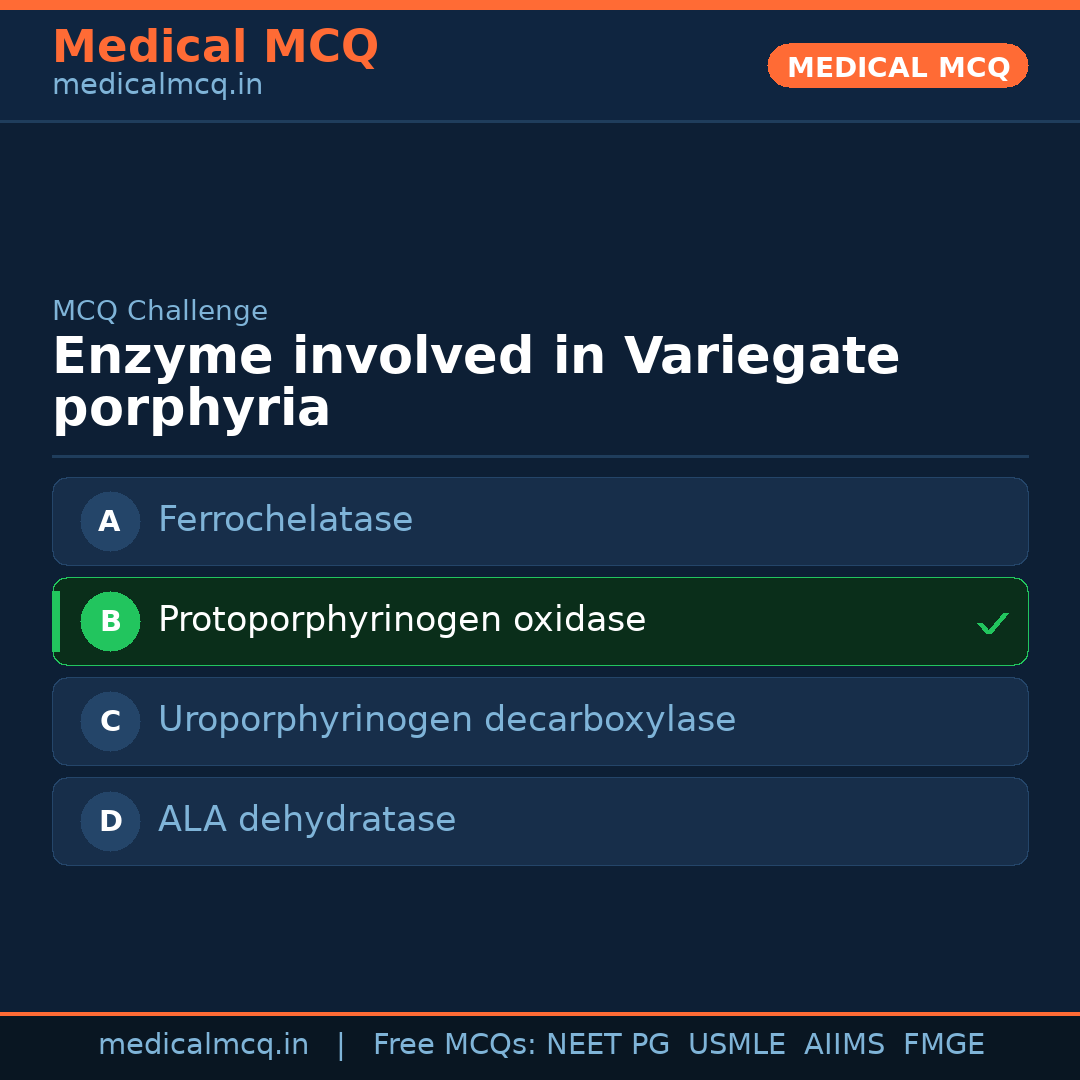Image resolution: width=1080 pixels, height=1080 pixels.
Task: Select the letter A option circle
Action: (110, 521)
